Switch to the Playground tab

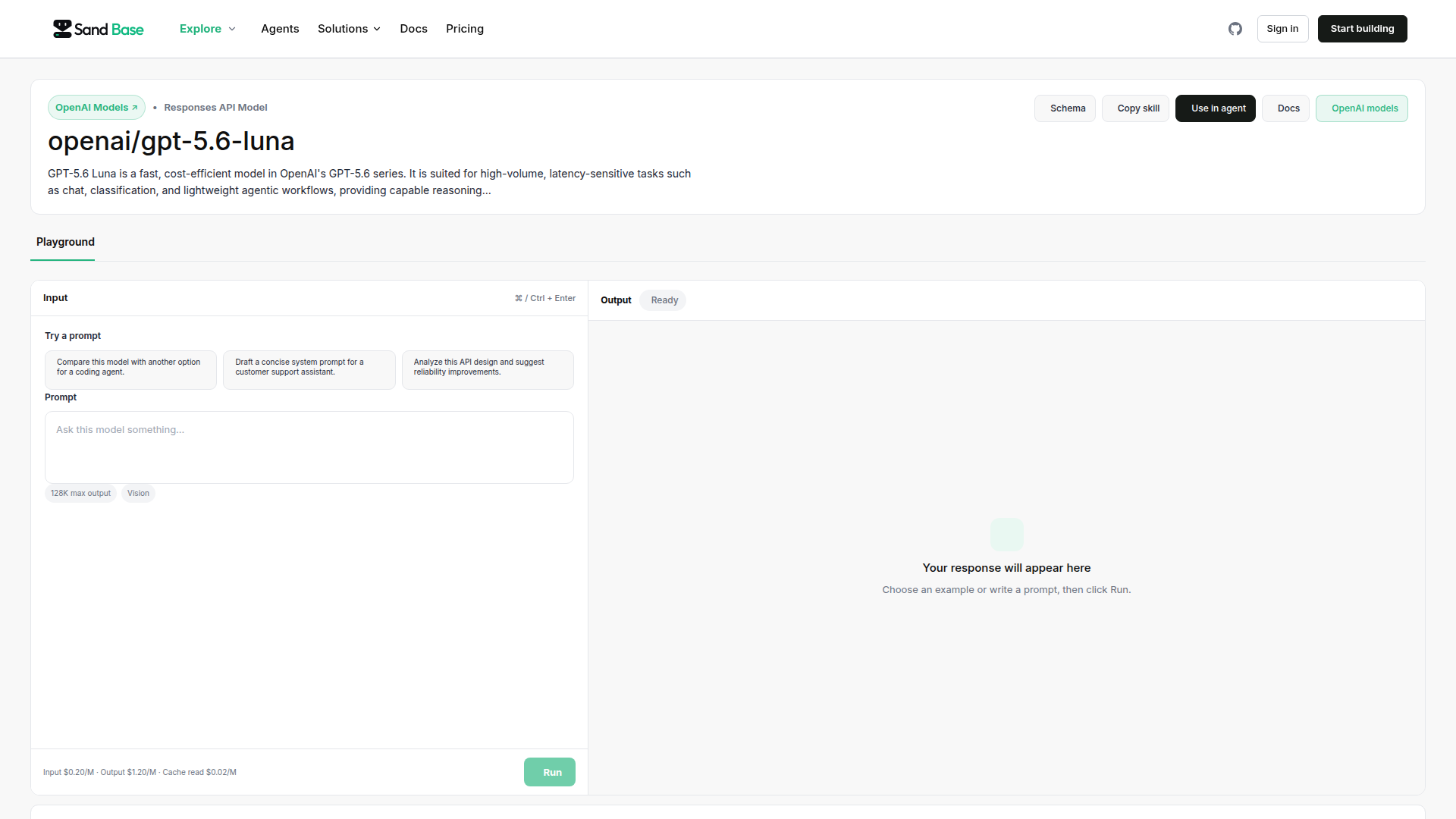click(65, 242)
